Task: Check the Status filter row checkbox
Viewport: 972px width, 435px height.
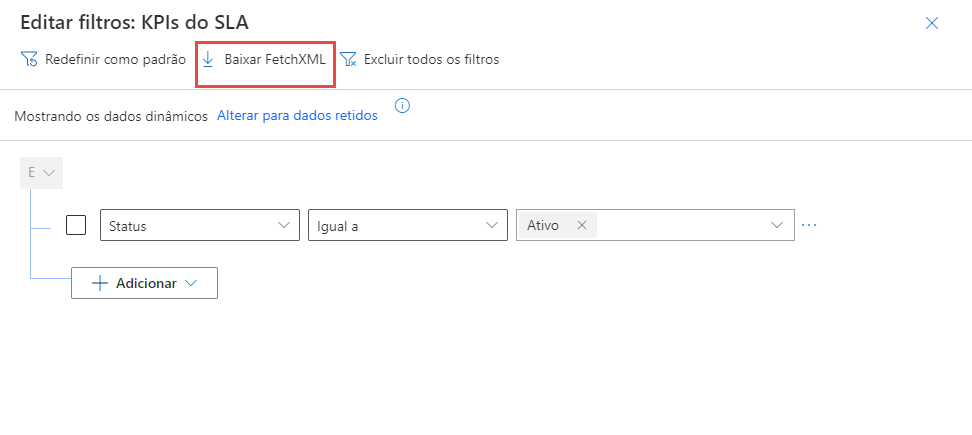Action: pos(76,225)
